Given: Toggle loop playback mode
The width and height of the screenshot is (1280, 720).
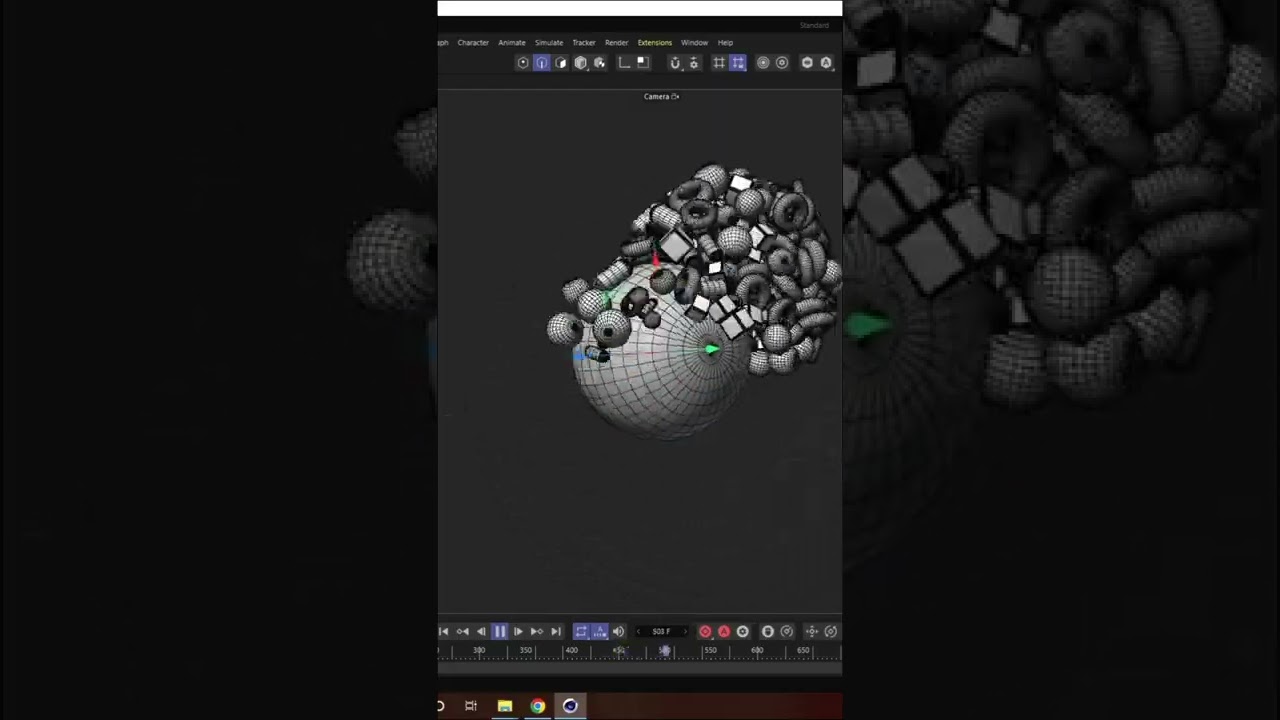Looking at the screenshot, I should pyautogui.click(x=581, y=632).
